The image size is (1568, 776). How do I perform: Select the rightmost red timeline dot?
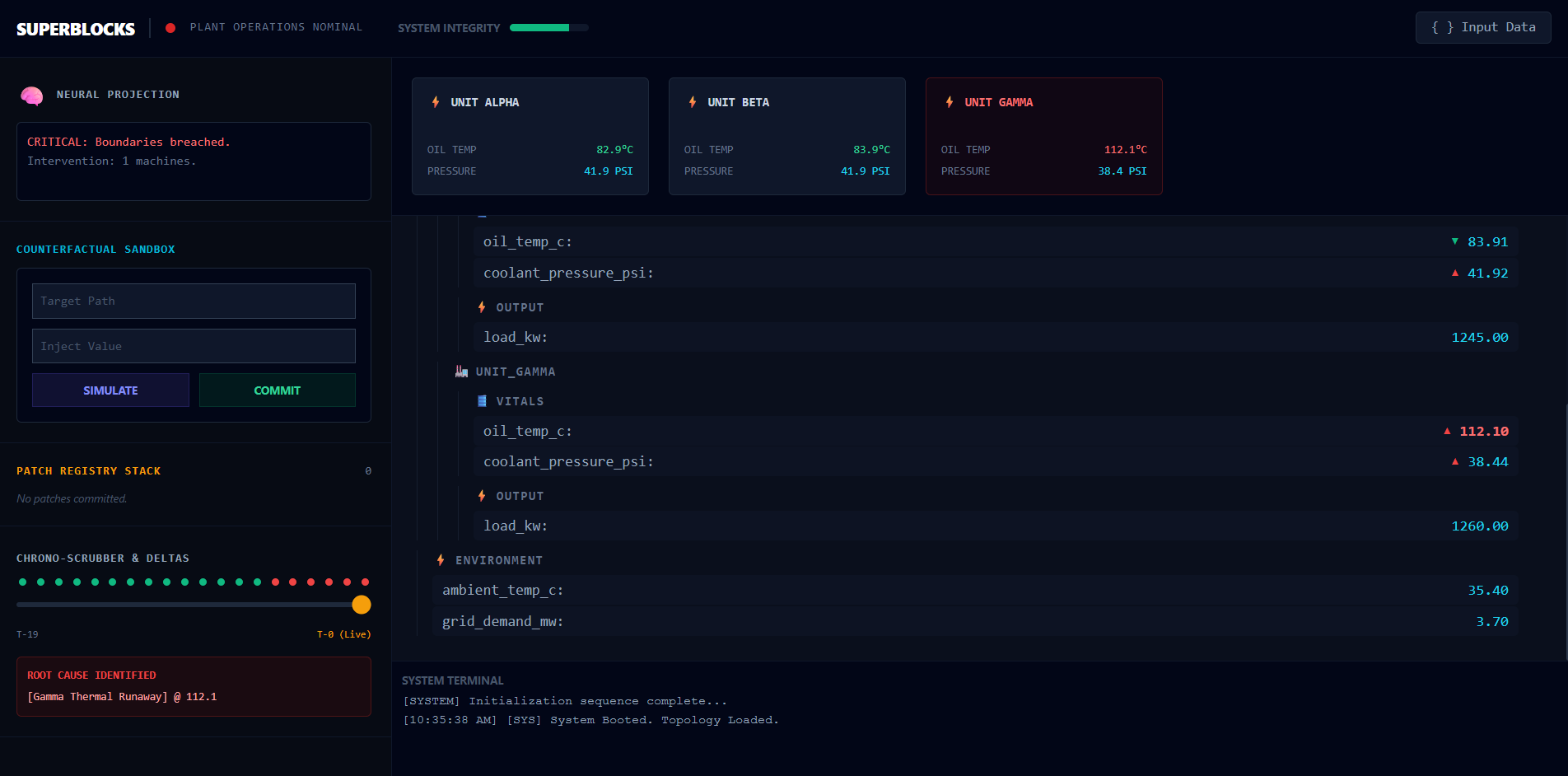[366, 582]
